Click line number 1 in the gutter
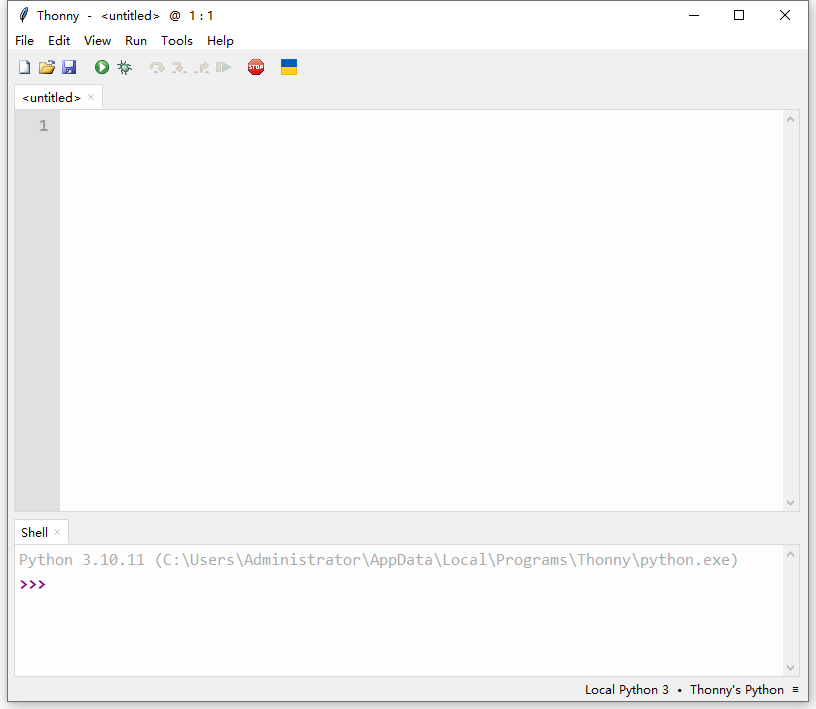This screenshot has height=709, width=816. point(43,125)
